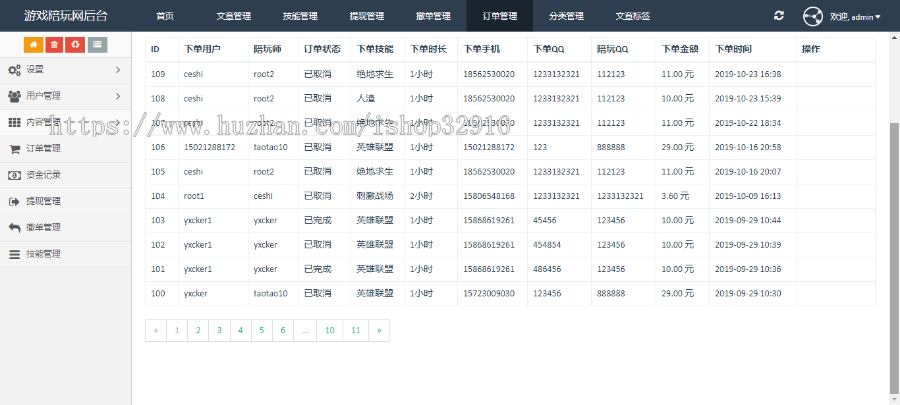Click the reply arrow icon for 撤单管理
This screenshot has width=900, height=405.
[x=14, y=228]
